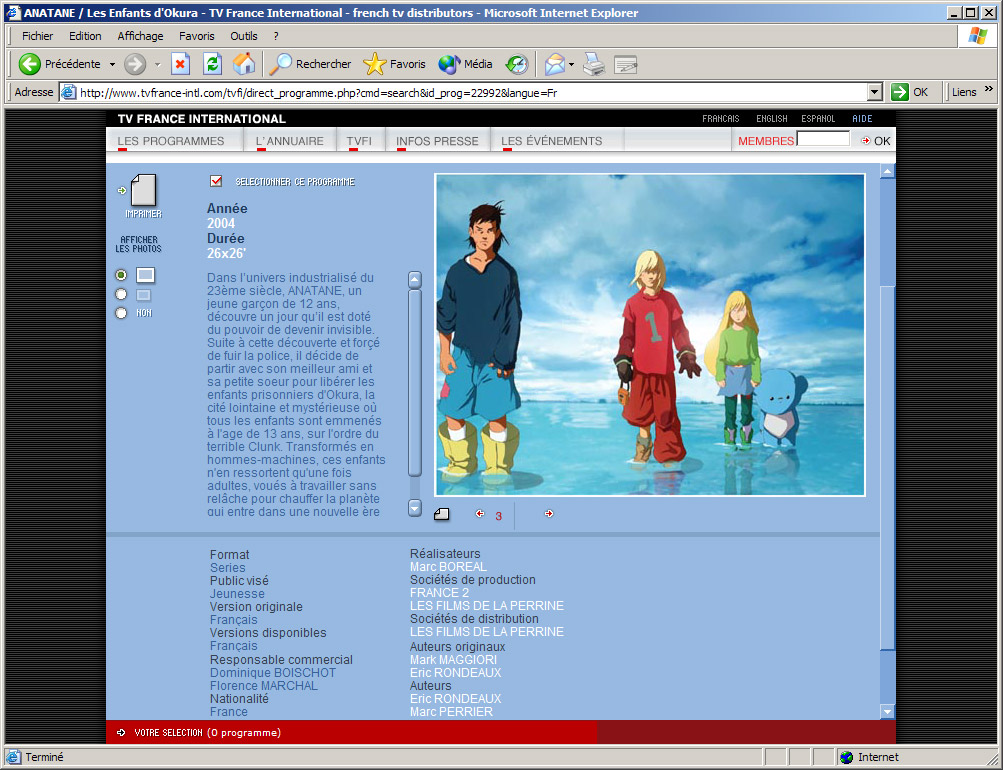This screenshot has width=1003, height=770.
Task: Click the Adresse URL field
Action: pos(471,93)
